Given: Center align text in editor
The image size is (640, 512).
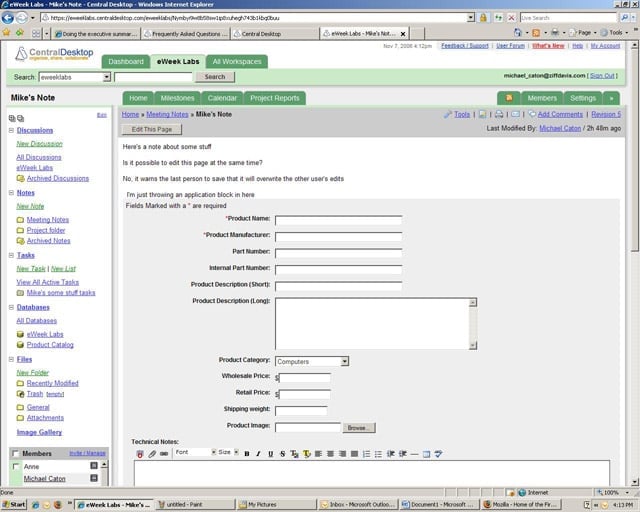Looking at the screenshot, I should point(331,454).
